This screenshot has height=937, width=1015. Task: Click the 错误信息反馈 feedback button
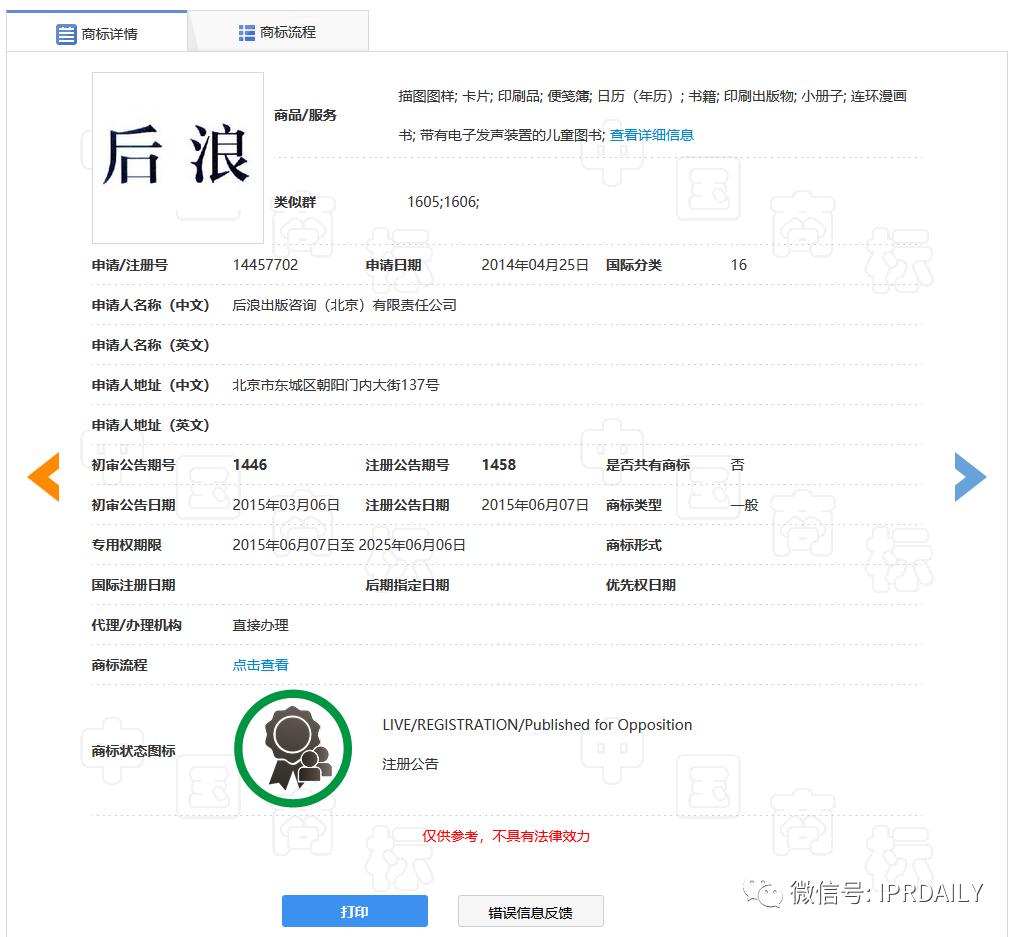[x=530, y=911]
